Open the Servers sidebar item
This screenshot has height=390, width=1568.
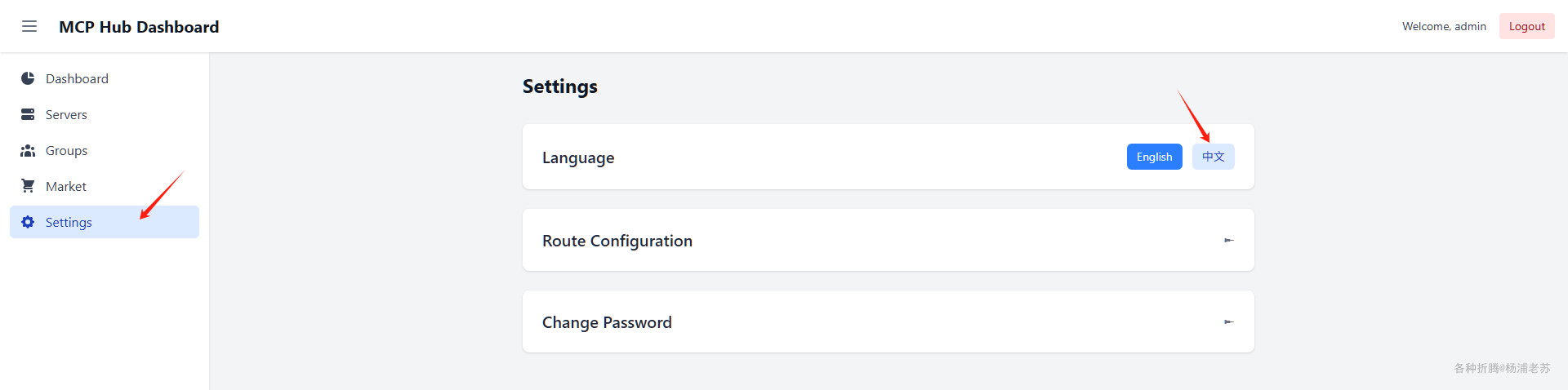66,114
